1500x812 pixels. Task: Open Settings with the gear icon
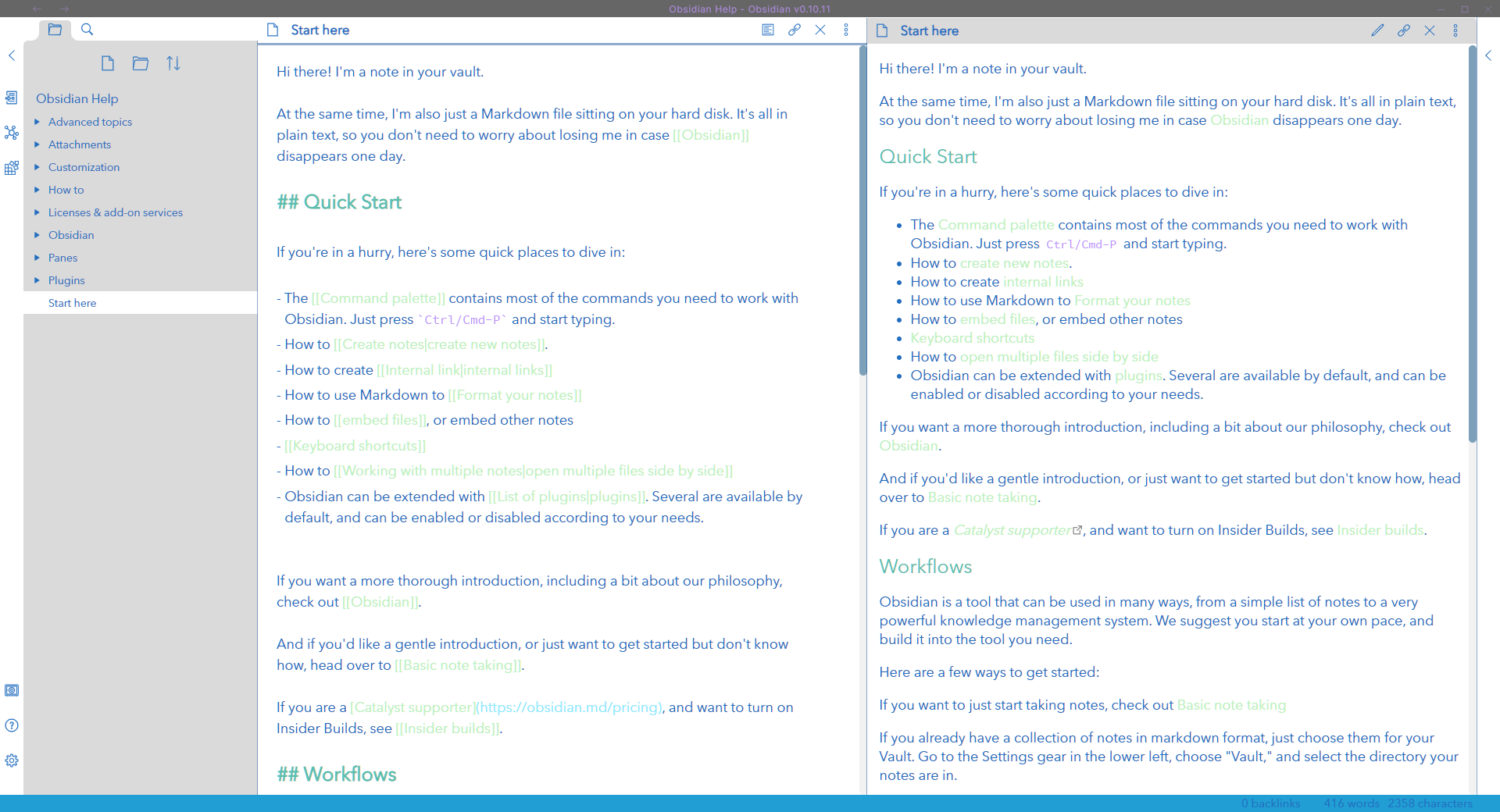(x=12, y=760)
